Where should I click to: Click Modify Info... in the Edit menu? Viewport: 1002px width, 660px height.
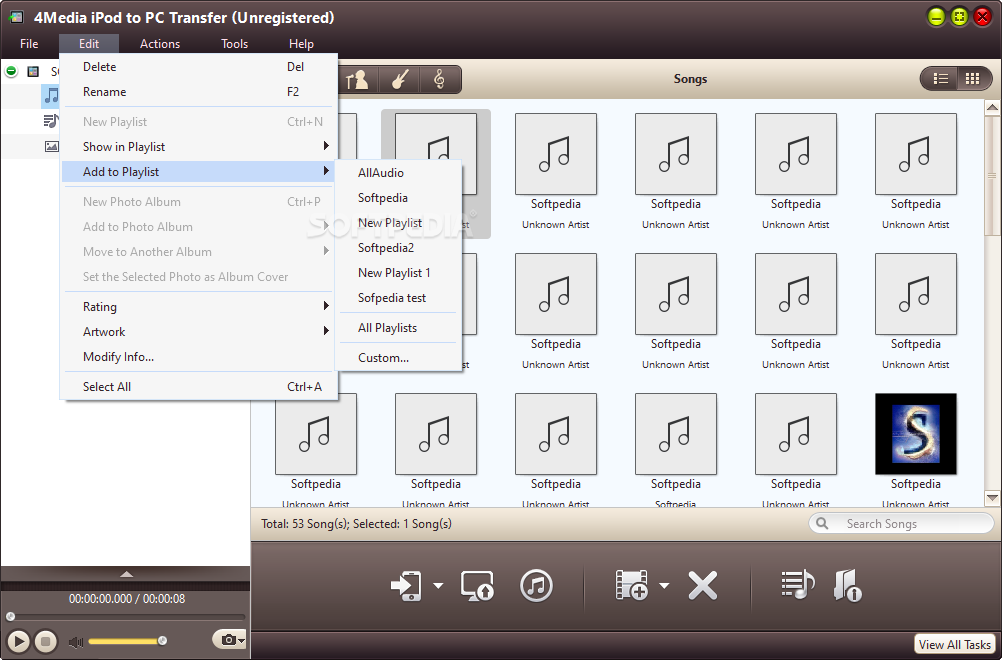pos(198,356)
